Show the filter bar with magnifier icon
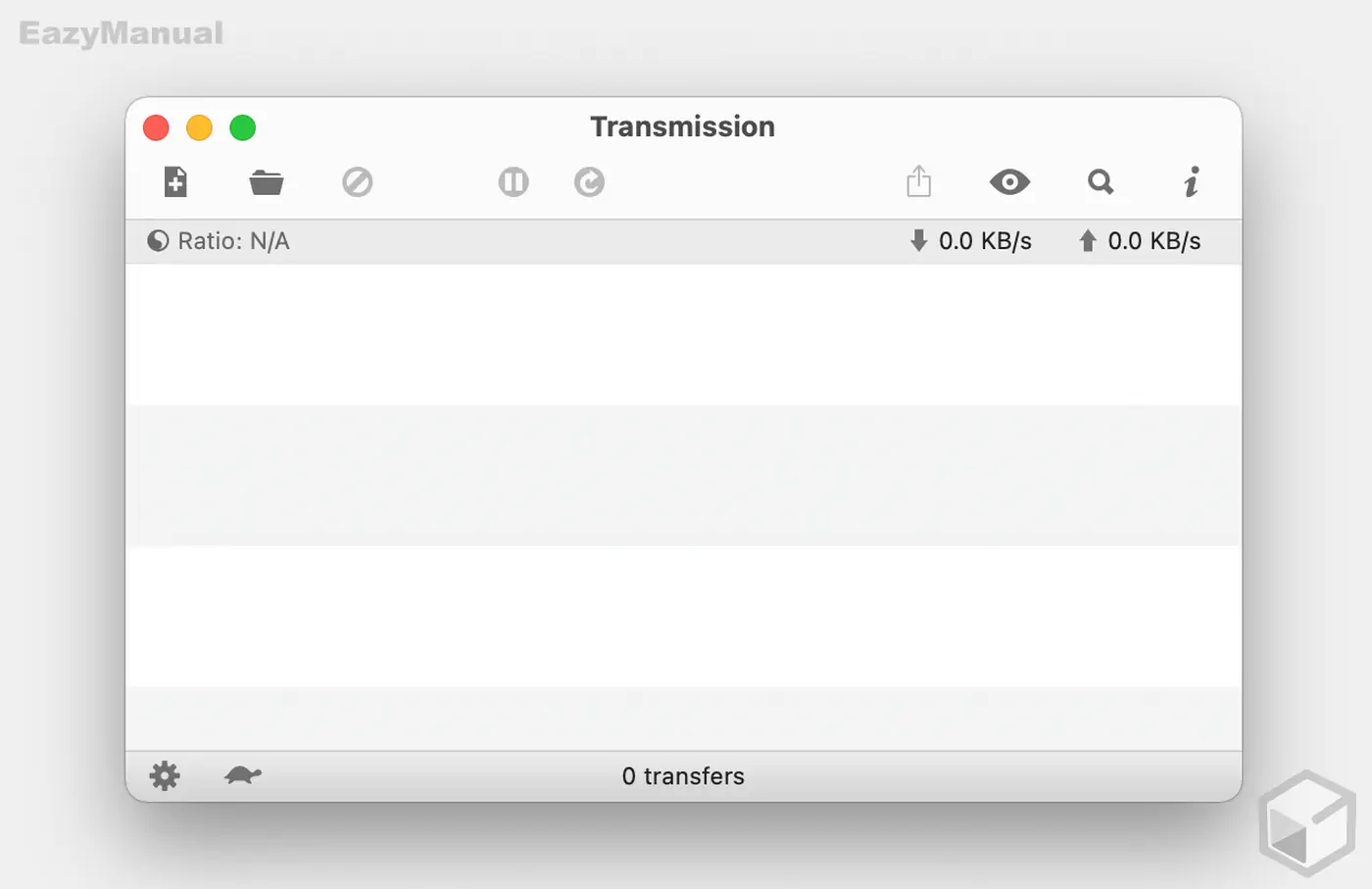The width and height of the screenshot is (1372, 889). click(x=1101, y=182)
